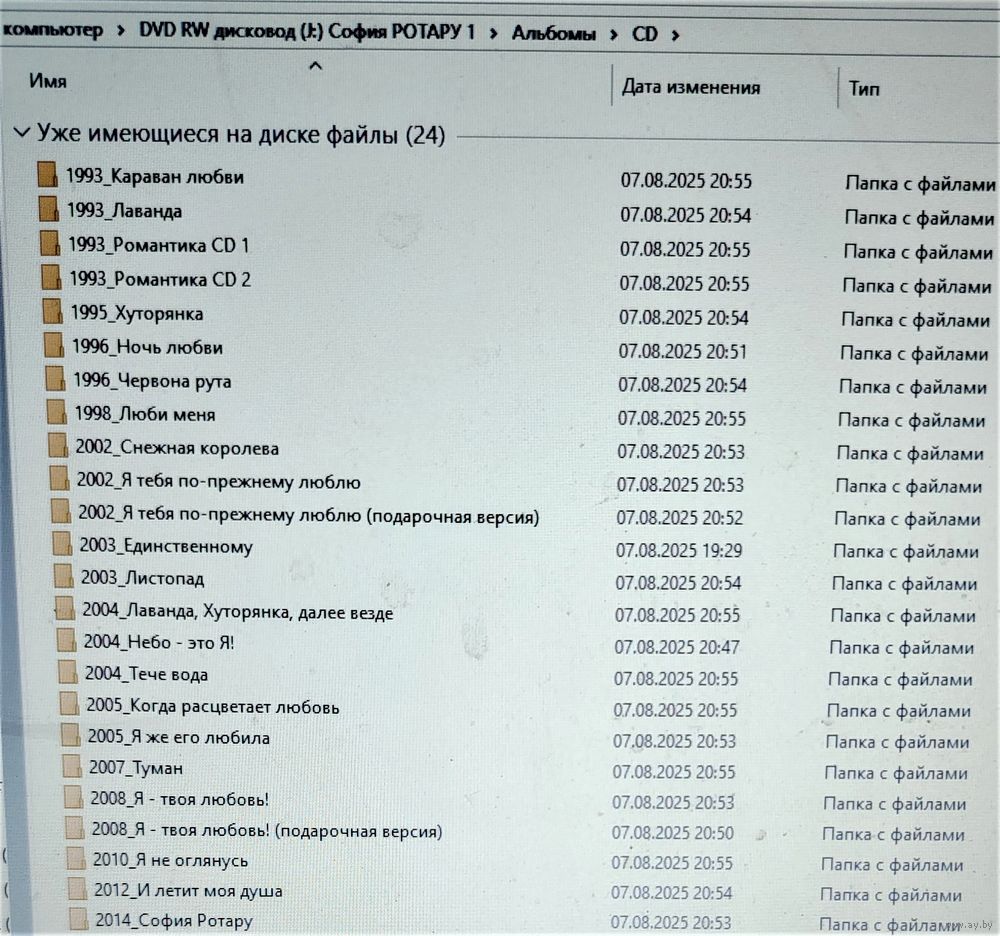Select folder name 2003_Листопад
This screenshot has height=936, width=1000.
click(142, 578)
